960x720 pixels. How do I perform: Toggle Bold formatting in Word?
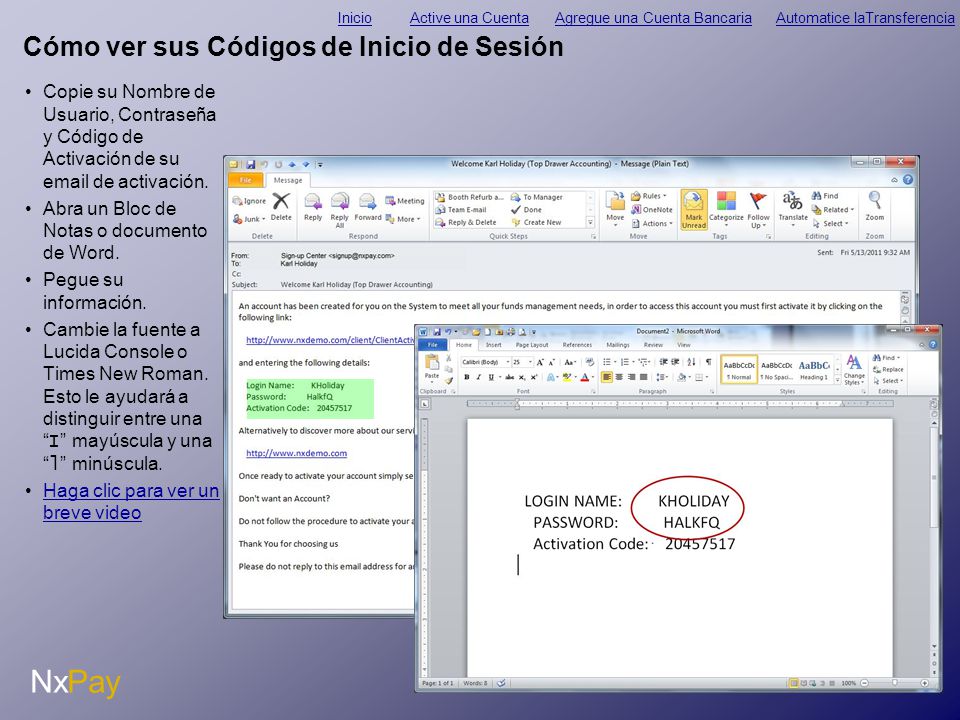(x=467, y=377)
